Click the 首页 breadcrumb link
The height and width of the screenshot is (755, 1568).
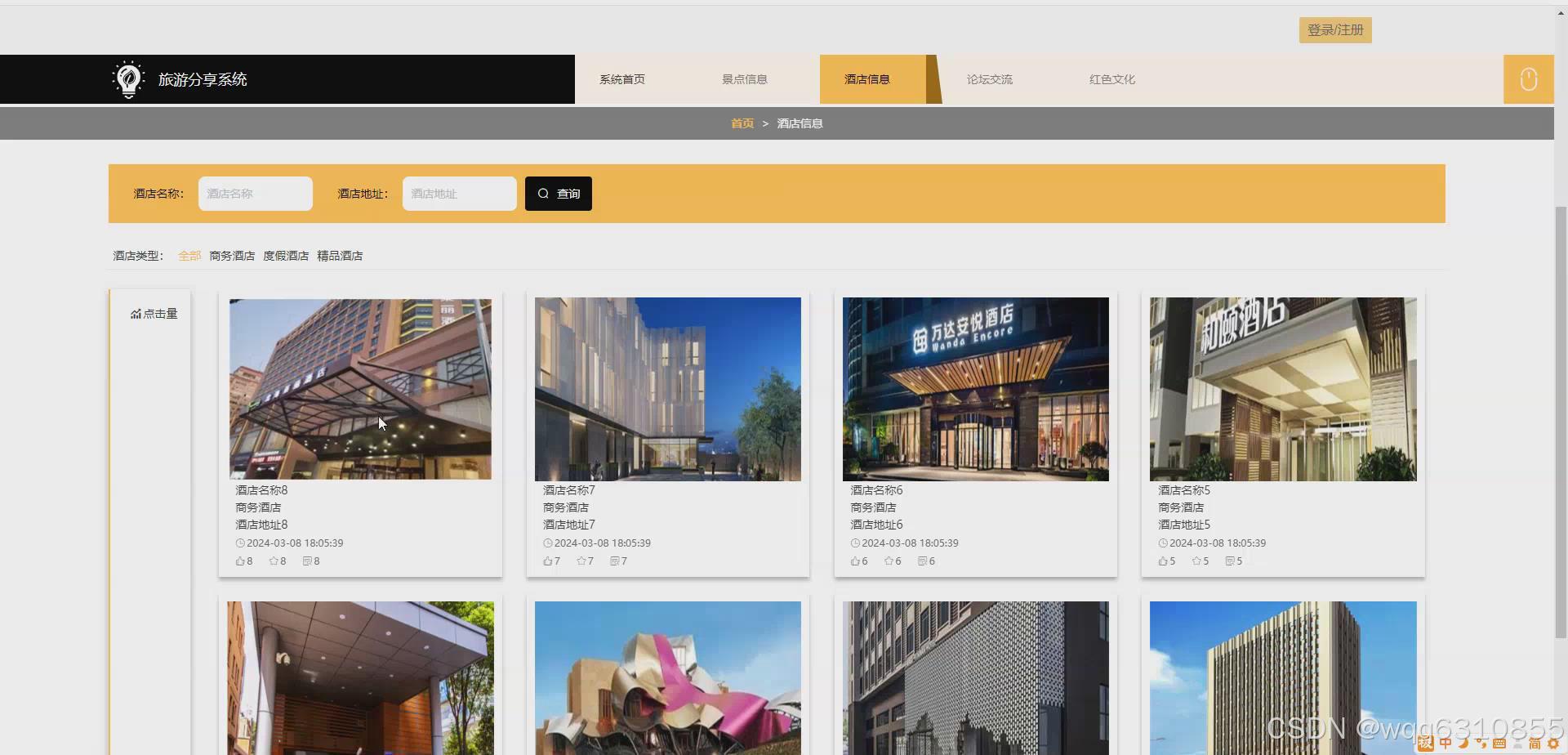coord(742,123)
